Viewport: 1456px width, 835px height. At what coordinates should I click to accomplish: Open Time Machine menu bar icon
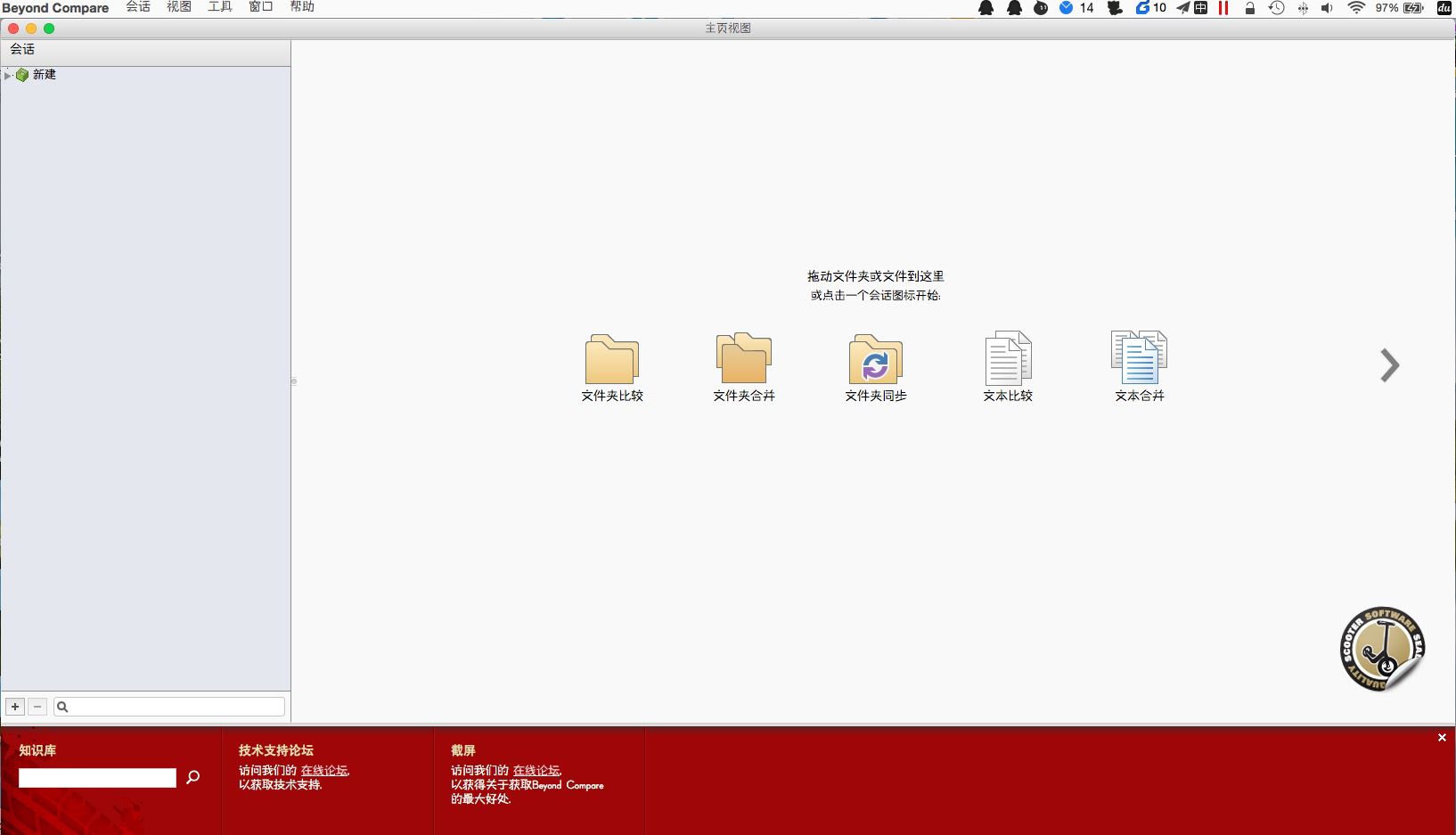[1277, 8]
